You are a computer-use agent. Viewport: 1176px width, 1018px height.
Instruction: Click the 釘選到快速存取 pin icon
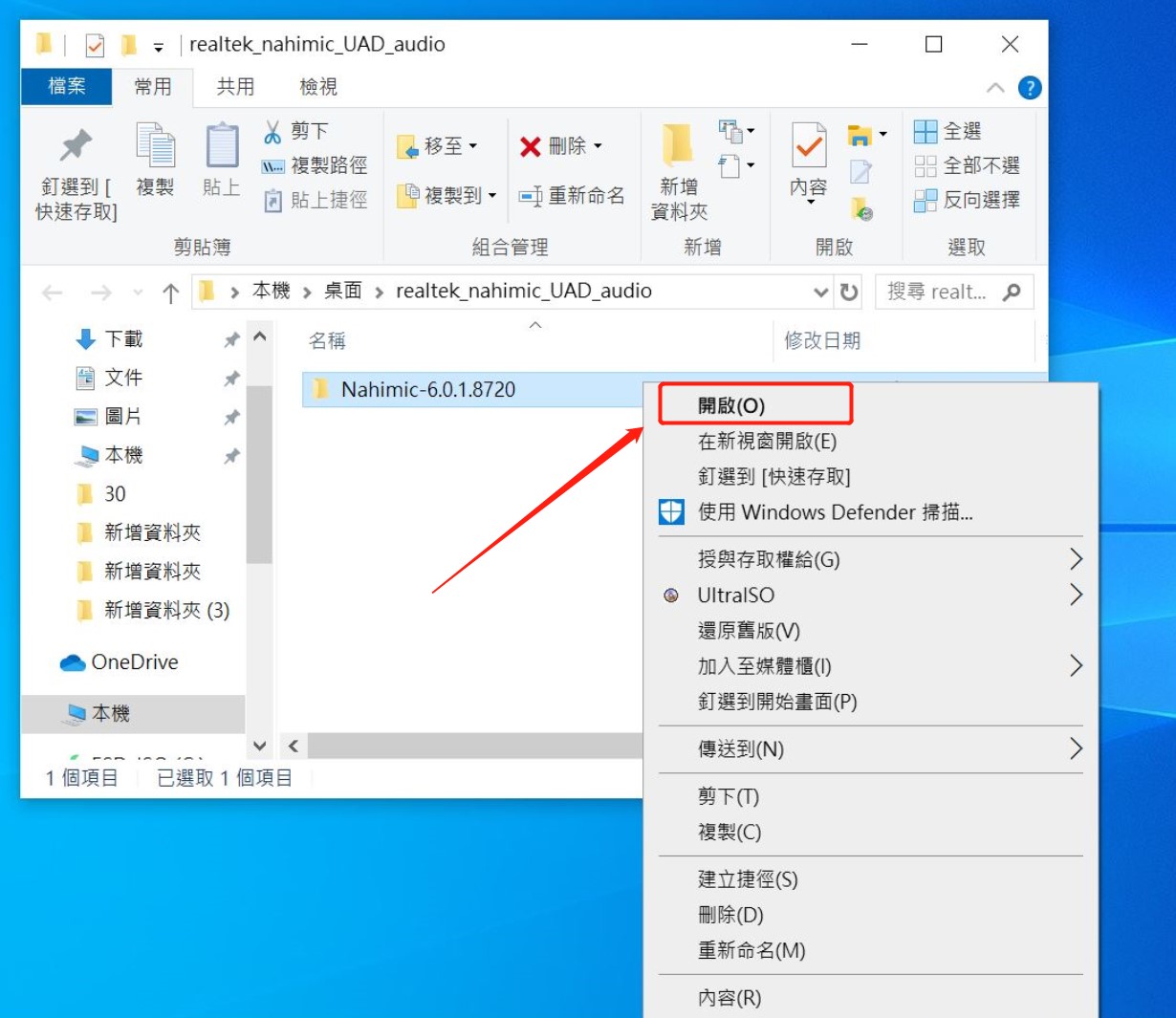(x=76, y=147)
